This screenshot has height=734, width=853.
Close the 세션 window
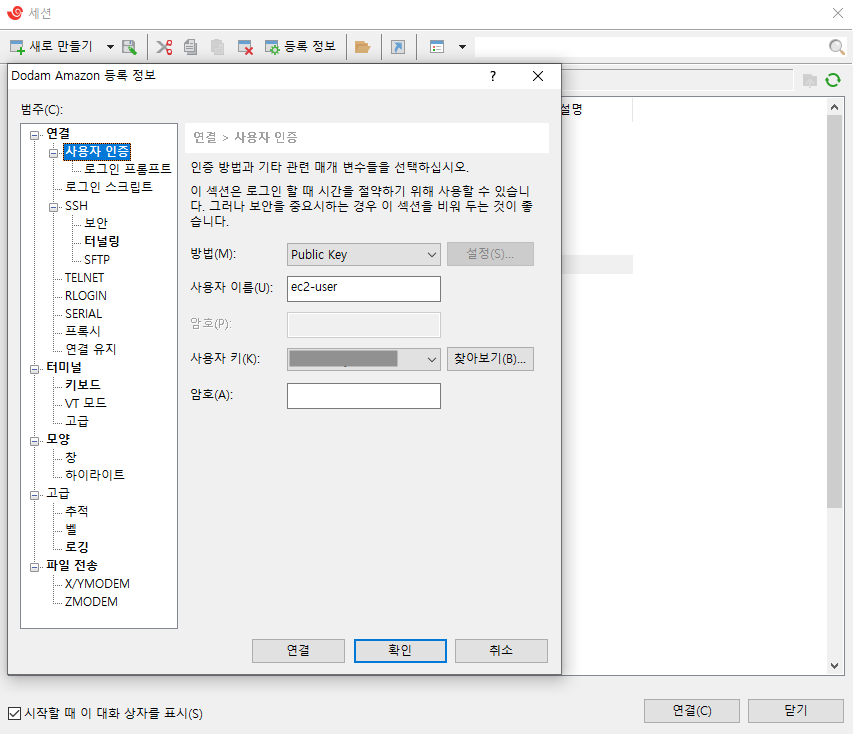tap(838, 13)
